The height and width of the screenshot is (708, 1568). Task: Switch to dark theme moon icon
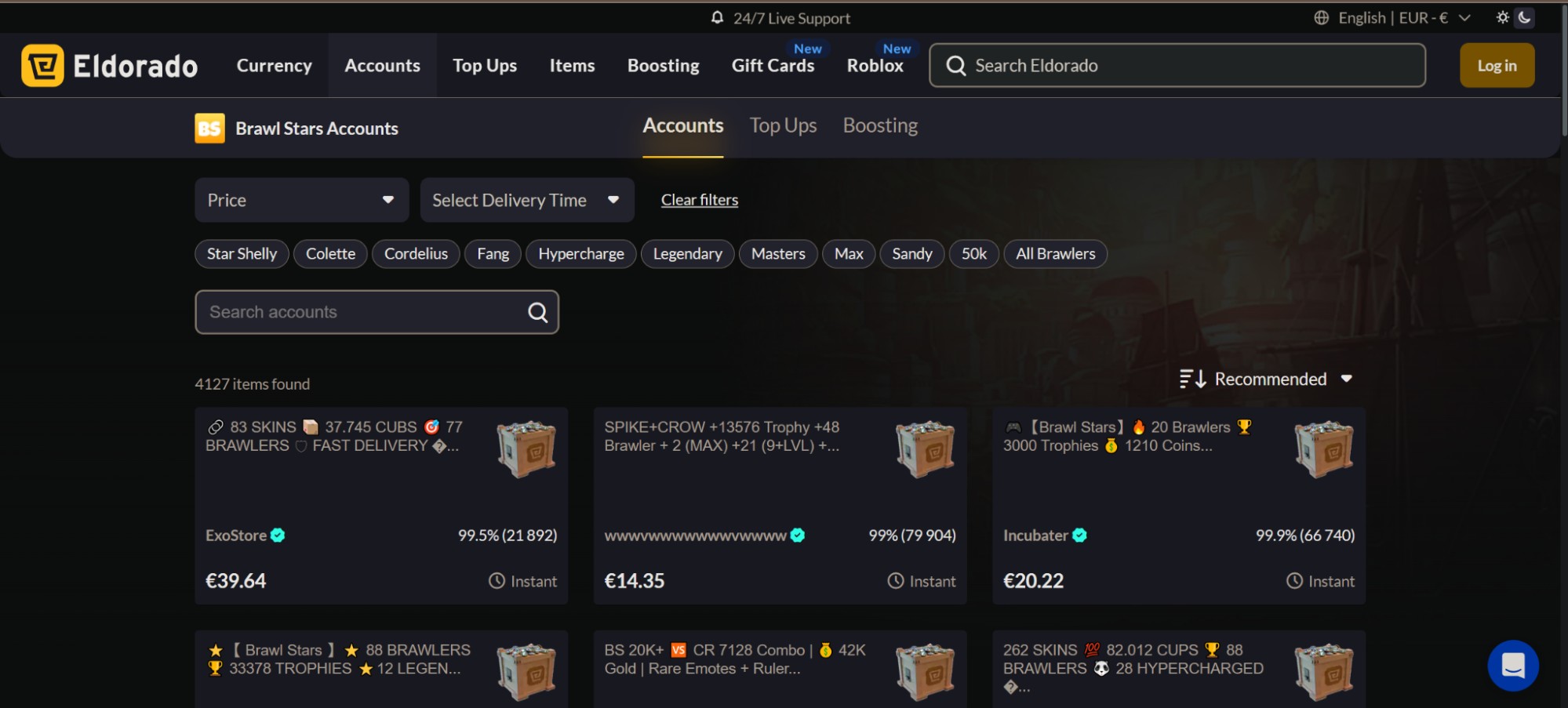[1524, 17]
